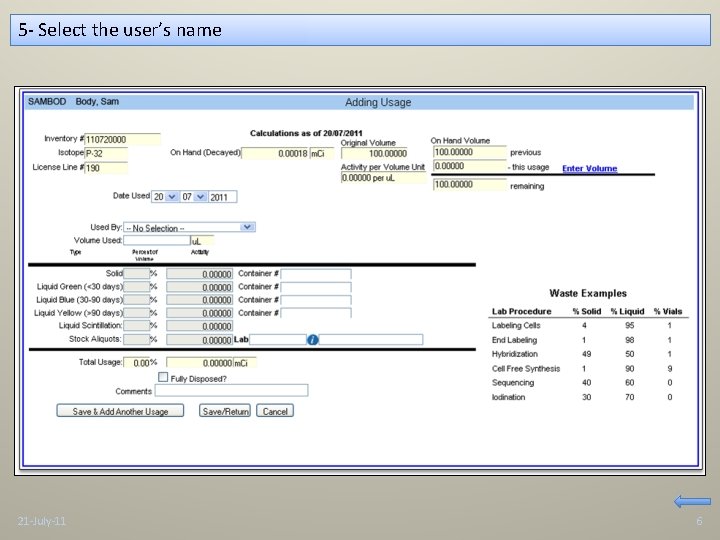
Task: Click the Liquid Yellow Container # field
Action: (x=316, y=313)
